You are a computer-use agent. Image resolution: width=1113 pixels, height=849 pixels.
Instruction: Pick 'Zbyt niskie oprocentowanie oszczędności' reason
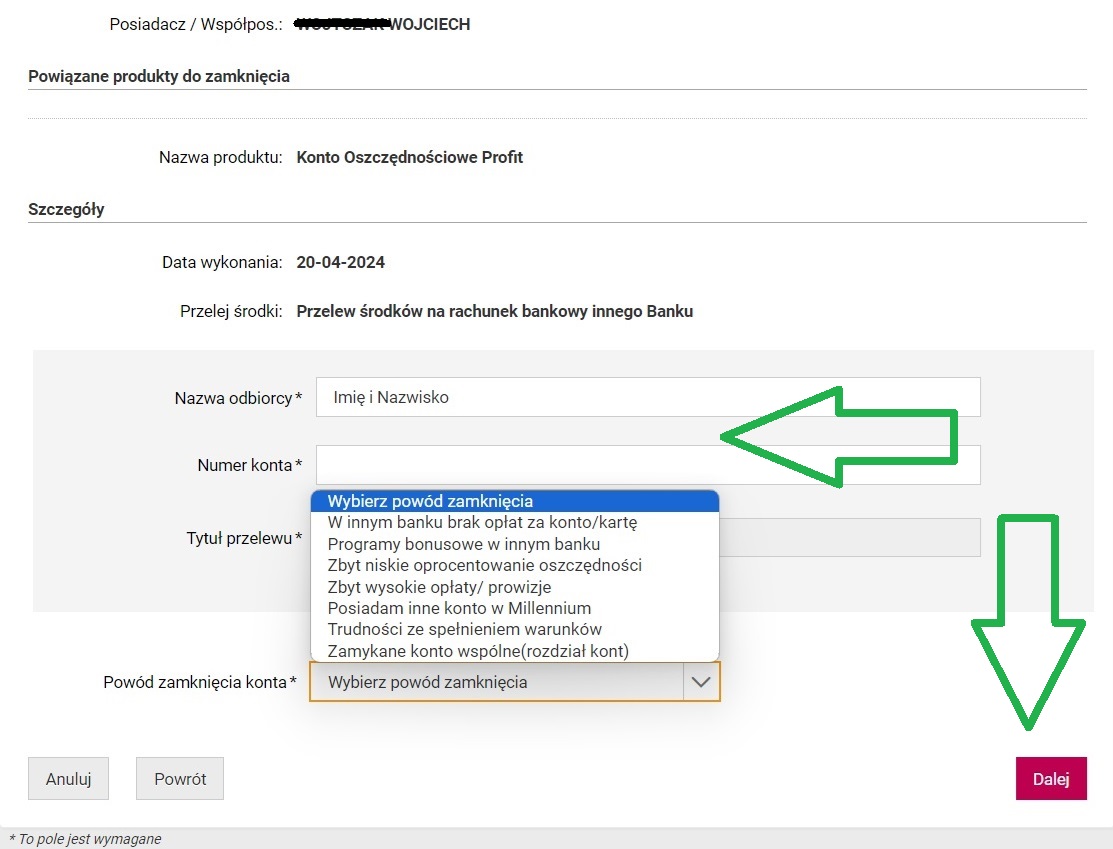pos(485,565)
